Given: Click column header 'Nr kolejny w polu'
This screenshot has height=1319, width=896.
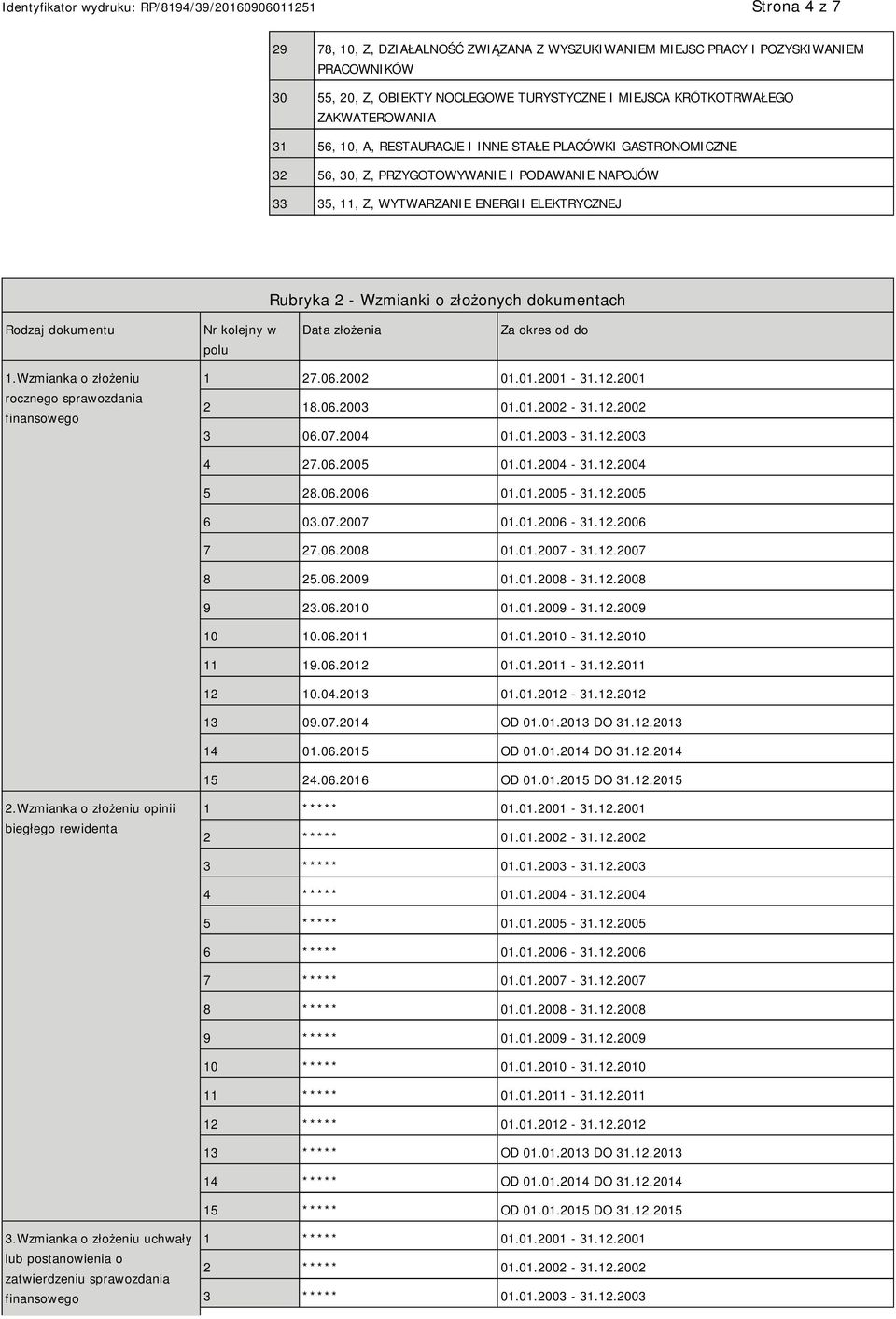Looking at the screenshot, I should [239, 340].
